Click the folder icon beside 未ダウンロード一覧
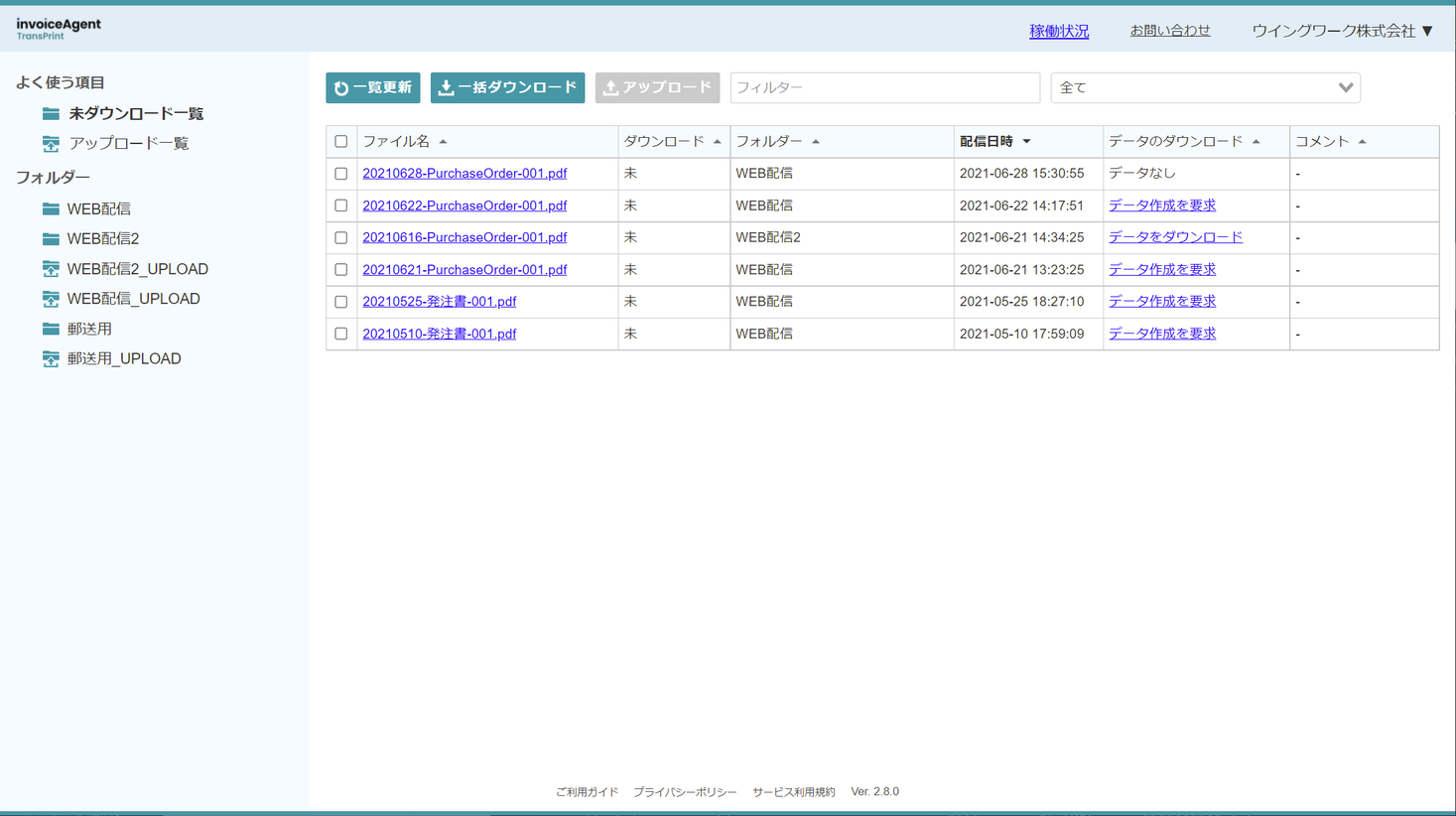 (x=50, y=113)
